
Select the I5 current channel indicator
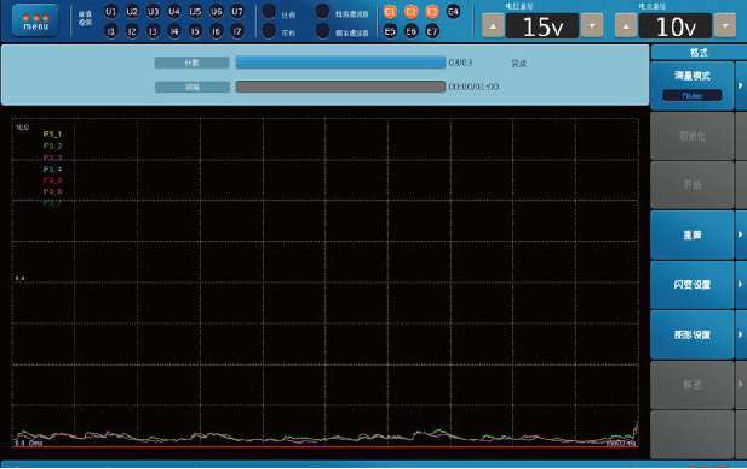point(195,32)
